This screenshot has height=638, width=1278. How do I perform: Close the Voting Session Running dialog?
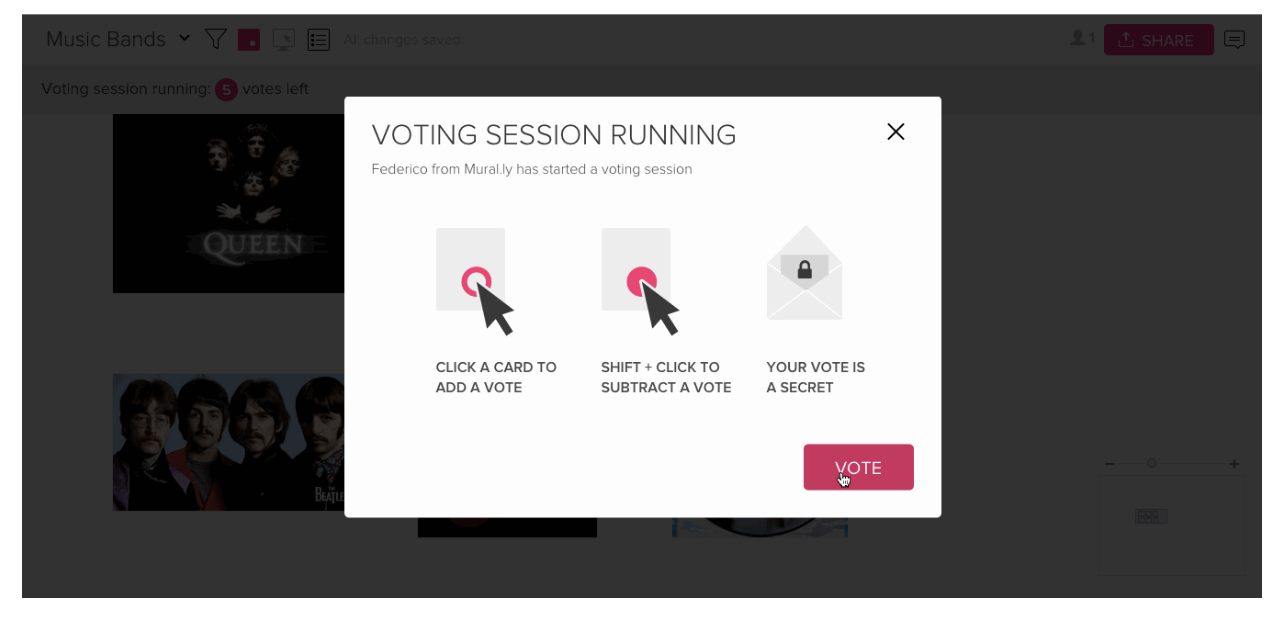(x=896, y=132)
